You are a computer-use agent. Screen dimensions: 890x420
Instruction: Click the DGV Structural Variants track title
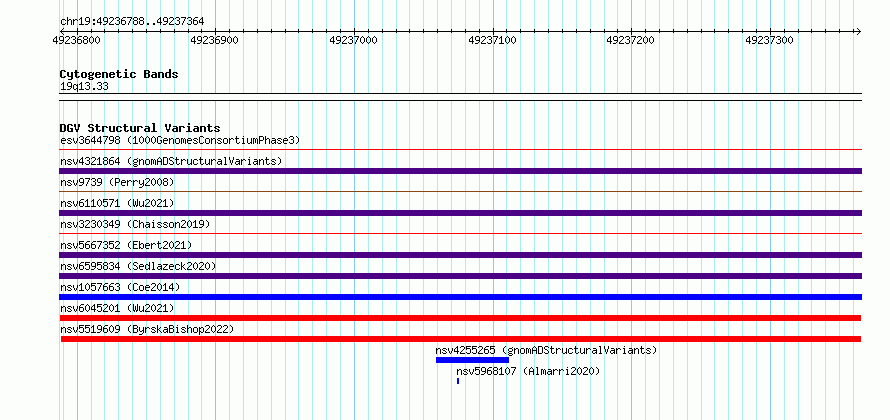point(140,128)
